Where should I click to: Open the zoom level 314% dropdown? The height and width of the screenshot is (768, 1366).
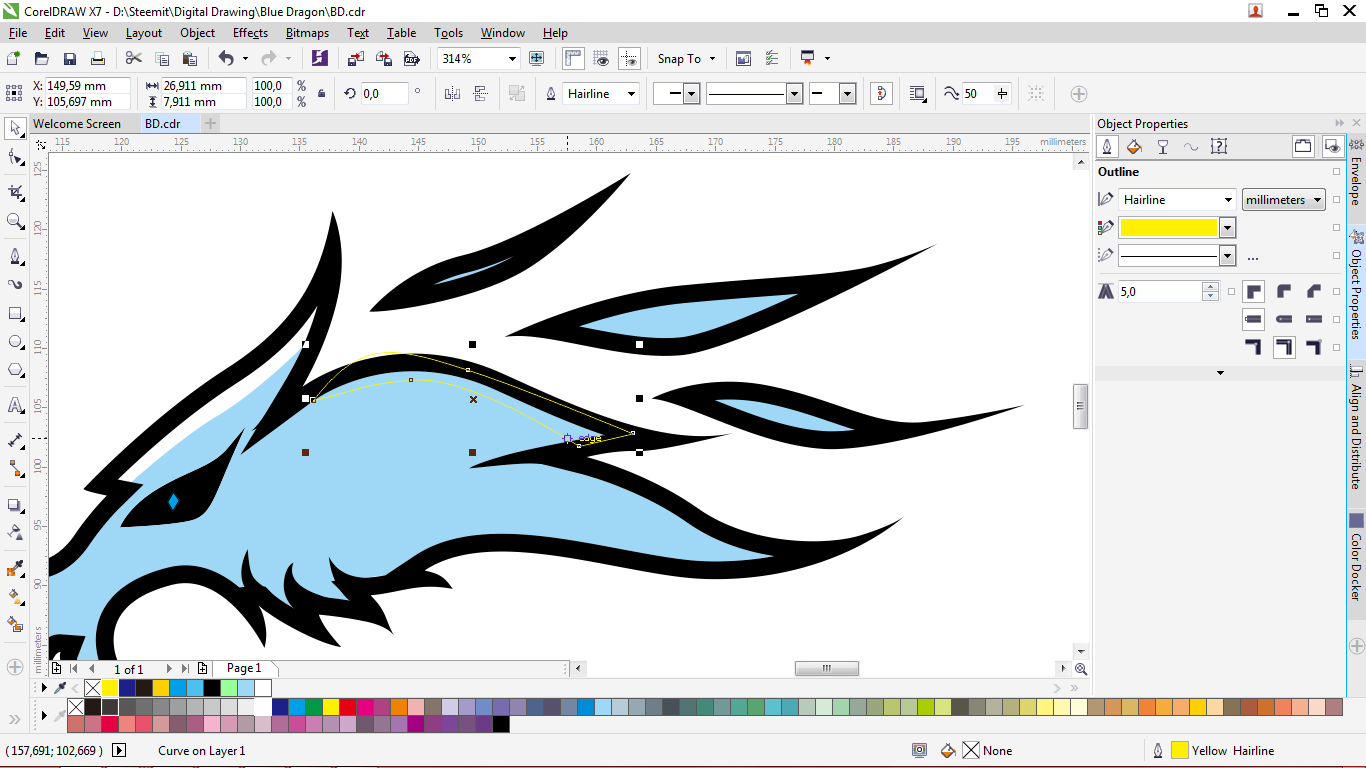pos(512,59)
